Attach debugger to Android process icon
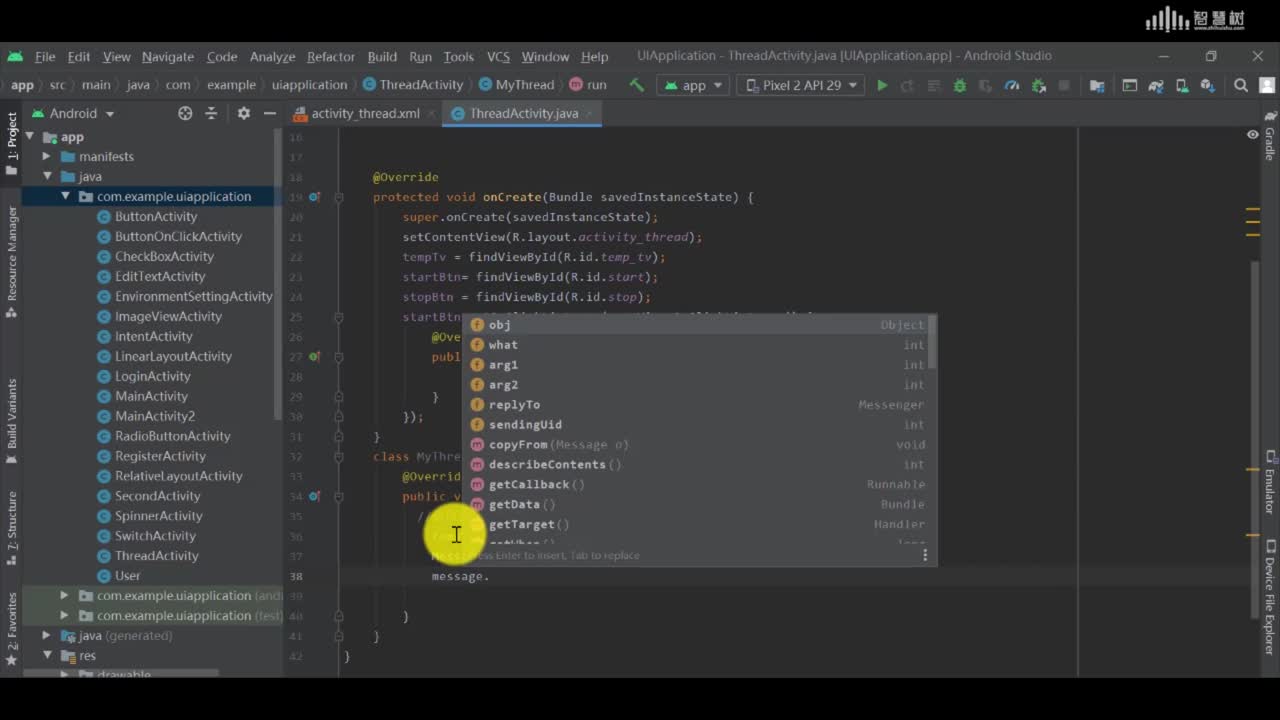The height and width of the screenshot is (720, 1280). (x=1038, y=85)
